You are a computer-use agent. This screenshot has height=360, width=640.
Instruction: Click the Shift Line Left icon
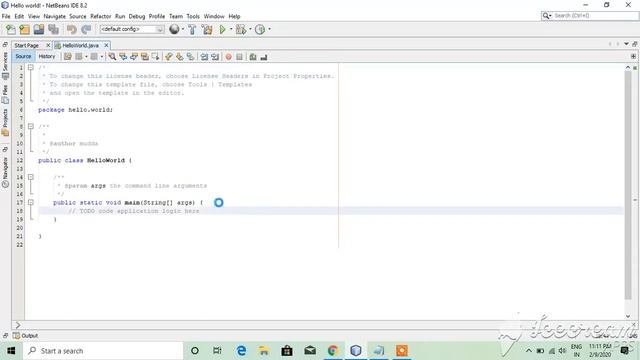tap(204, 57)
